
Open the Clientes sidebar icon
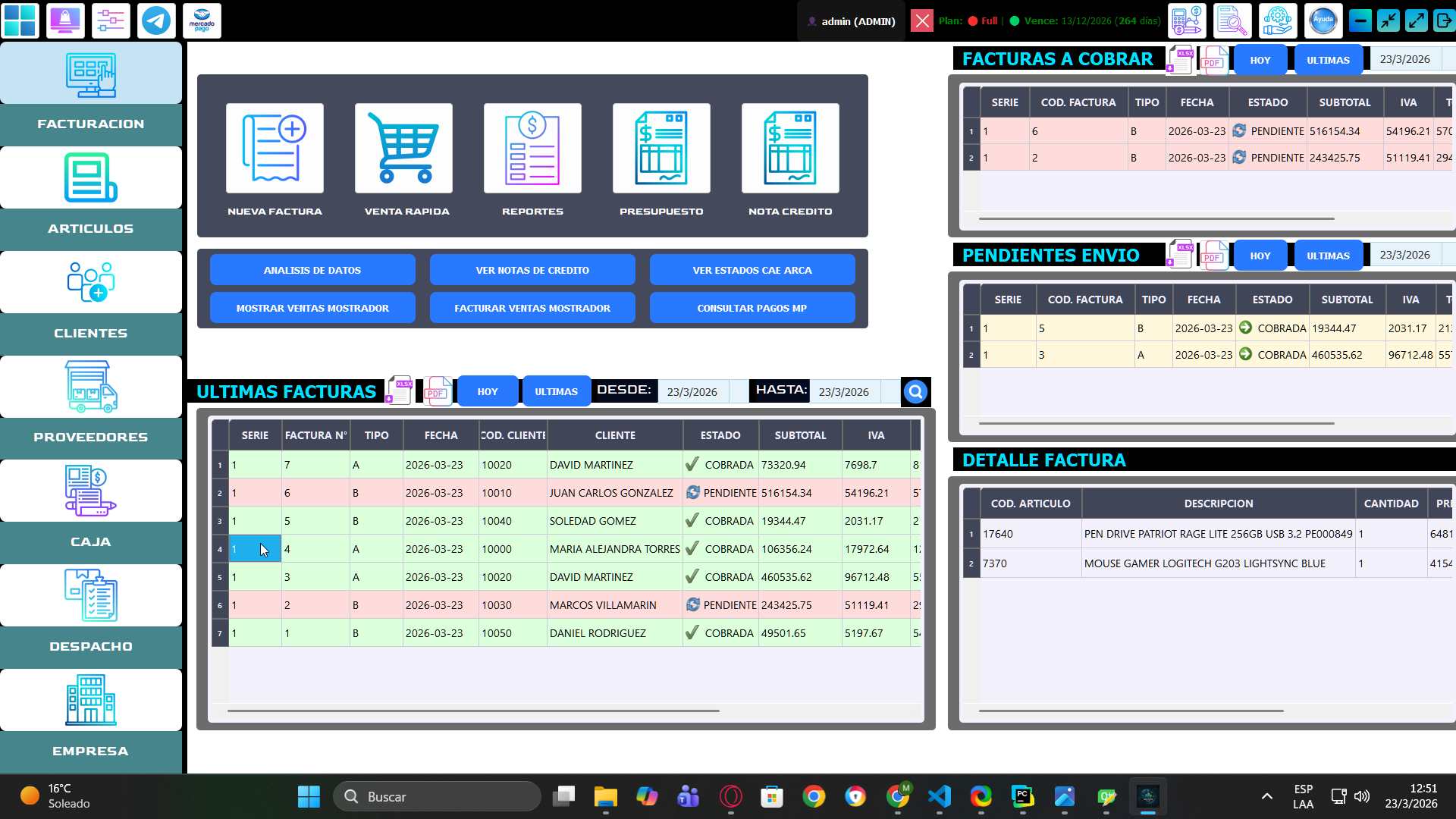(91, 282)
